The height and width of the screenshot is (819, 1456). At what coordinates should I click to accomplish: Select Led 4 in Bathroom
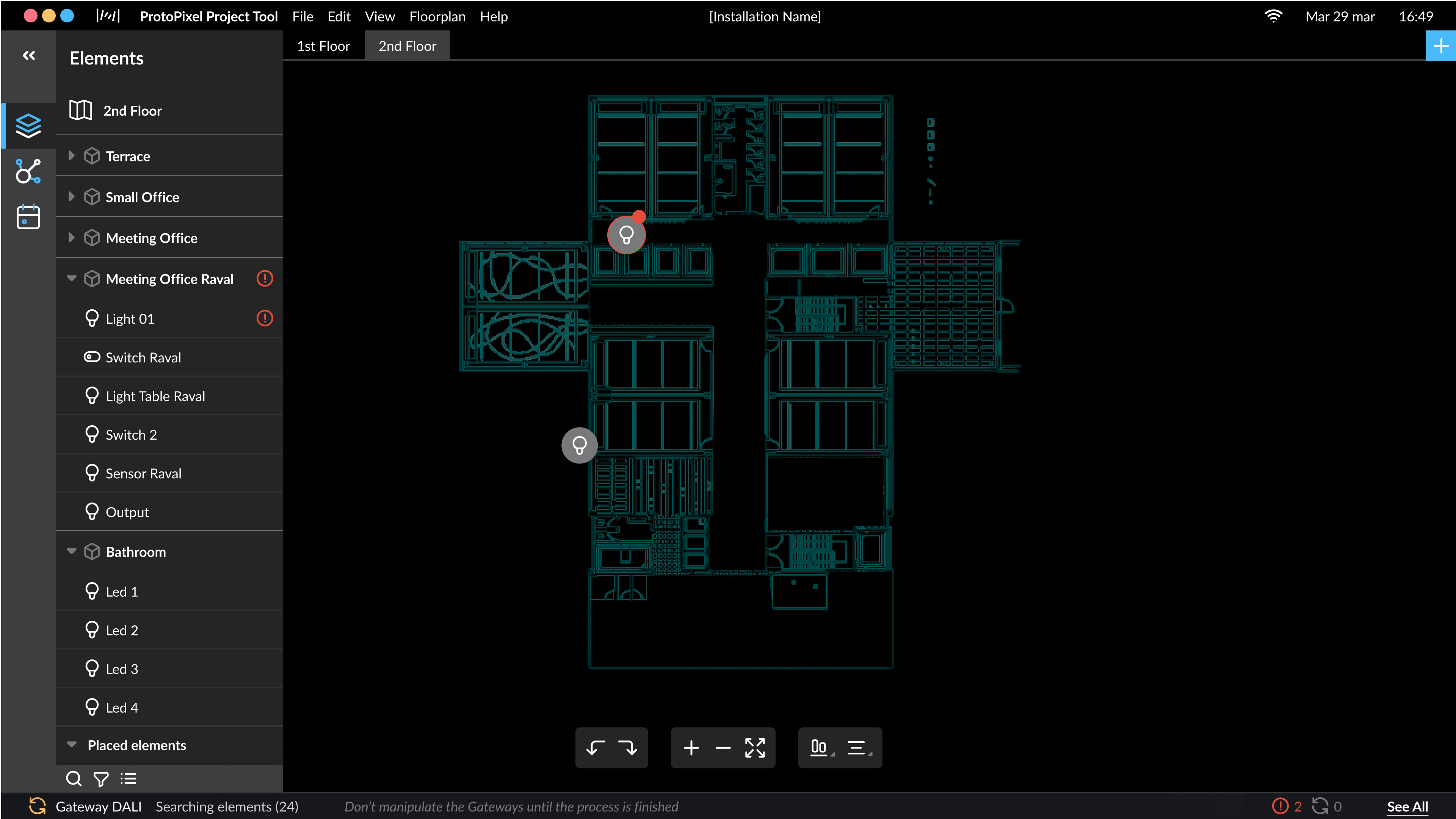[x=169, y=707]
